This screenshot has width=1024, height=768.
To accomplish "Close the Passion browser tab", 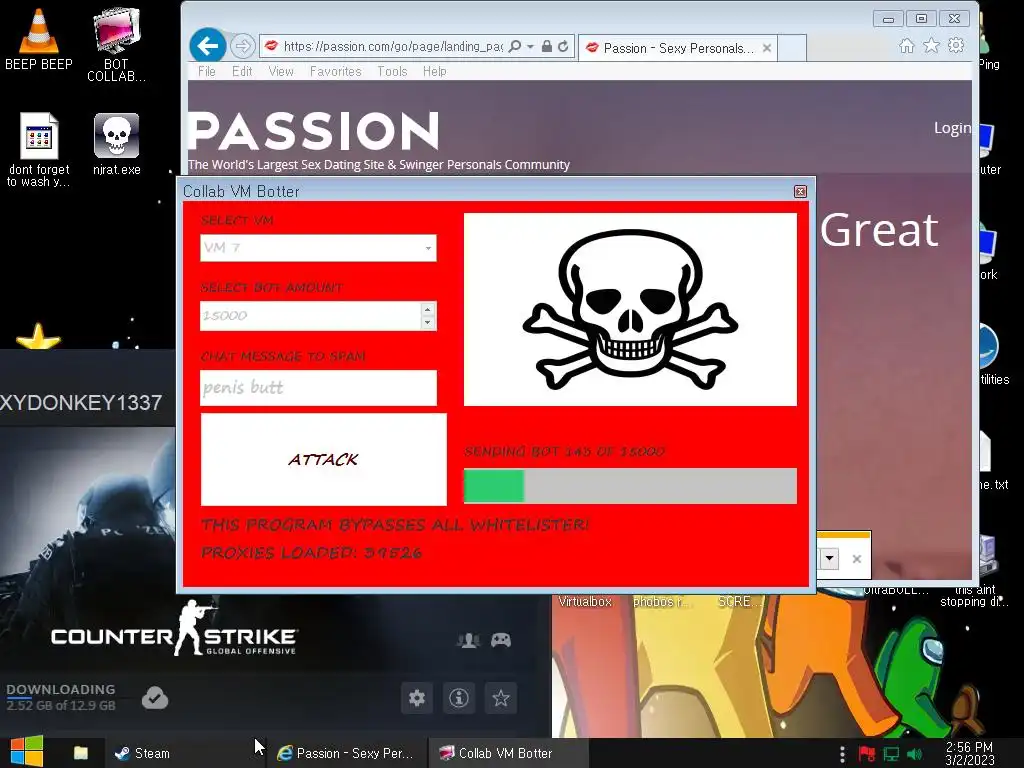I will click(767, 48).
